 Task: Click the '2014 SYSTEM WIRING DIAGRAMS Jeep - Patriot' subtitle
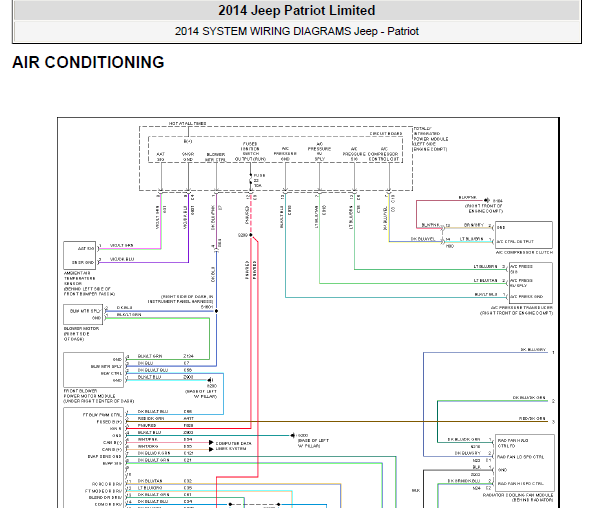click(296, 31)
